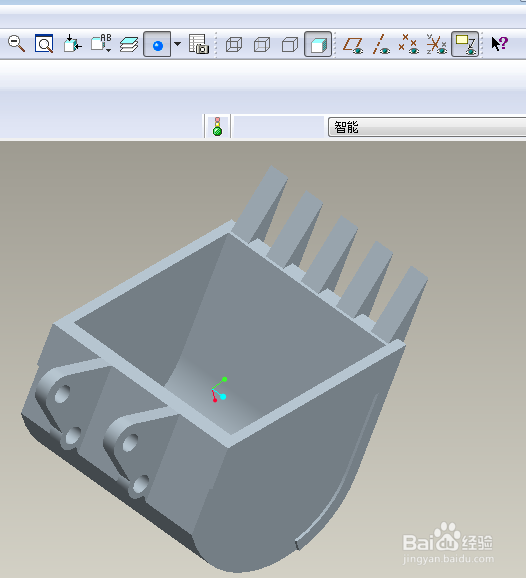The image size is (526, 578).
Task: Toggle annotation element display
Action: (465, 44)
